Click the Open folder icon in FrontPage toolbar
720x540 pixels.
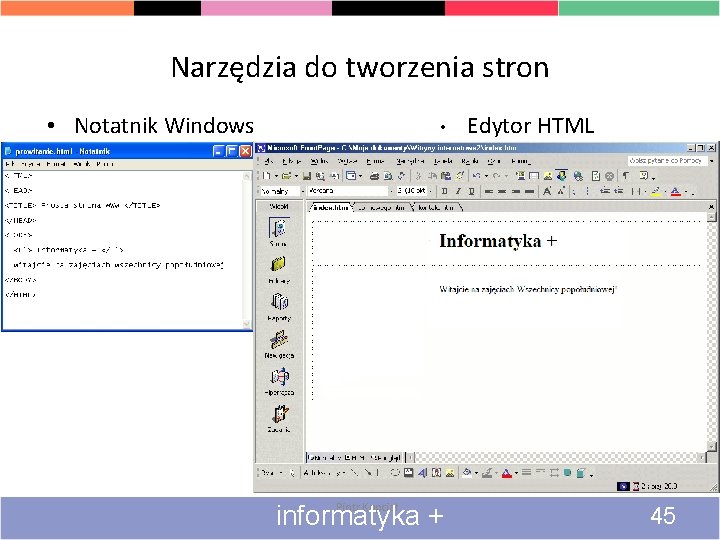coord(287,176)
